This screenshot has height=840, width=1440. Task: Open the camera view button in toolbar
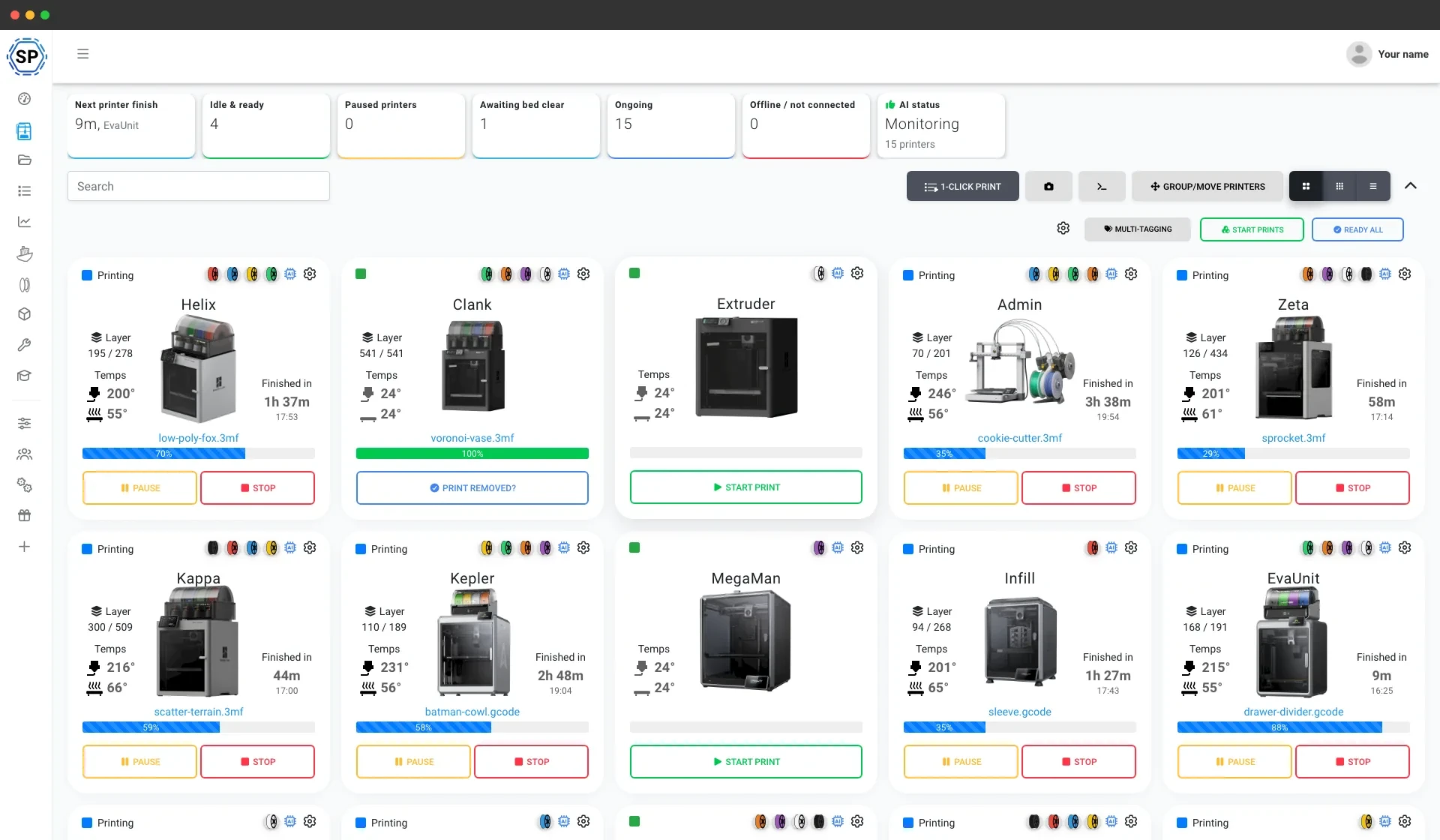tap(1048, 186)
